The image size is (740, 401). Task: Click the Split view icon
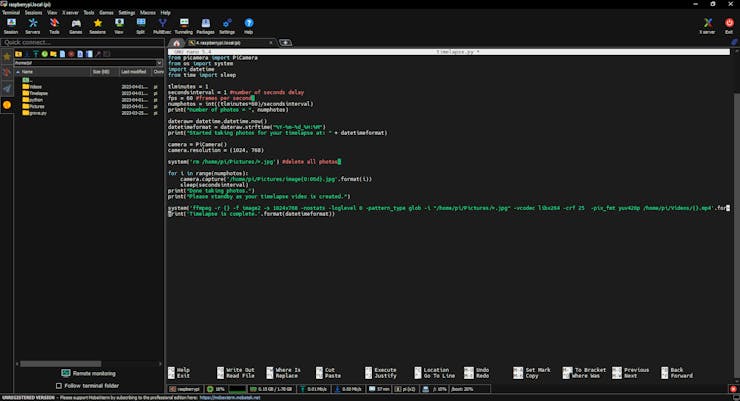140,24
